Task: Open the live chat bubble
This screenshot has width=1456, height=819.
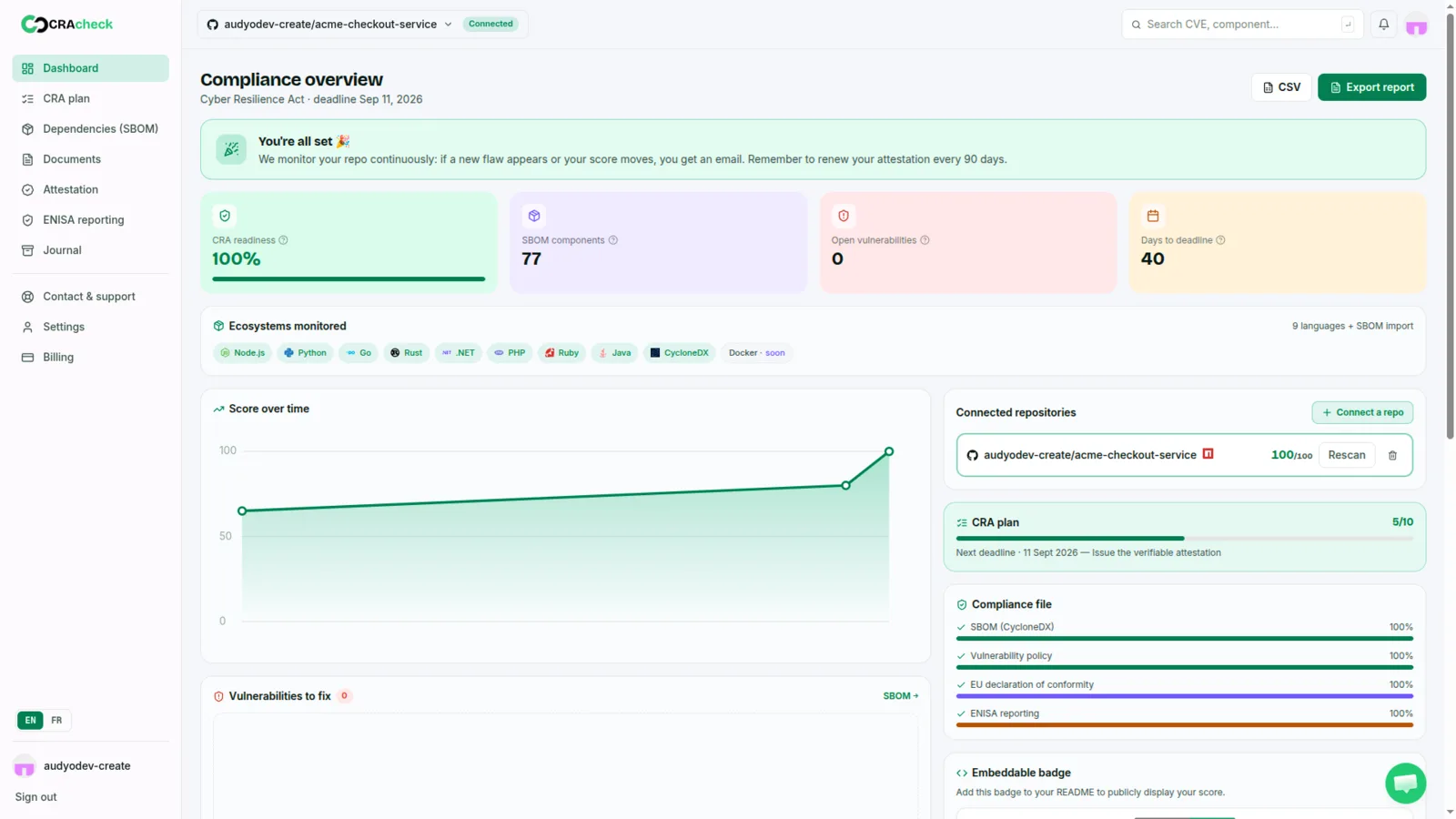Action: (1405, 784)
